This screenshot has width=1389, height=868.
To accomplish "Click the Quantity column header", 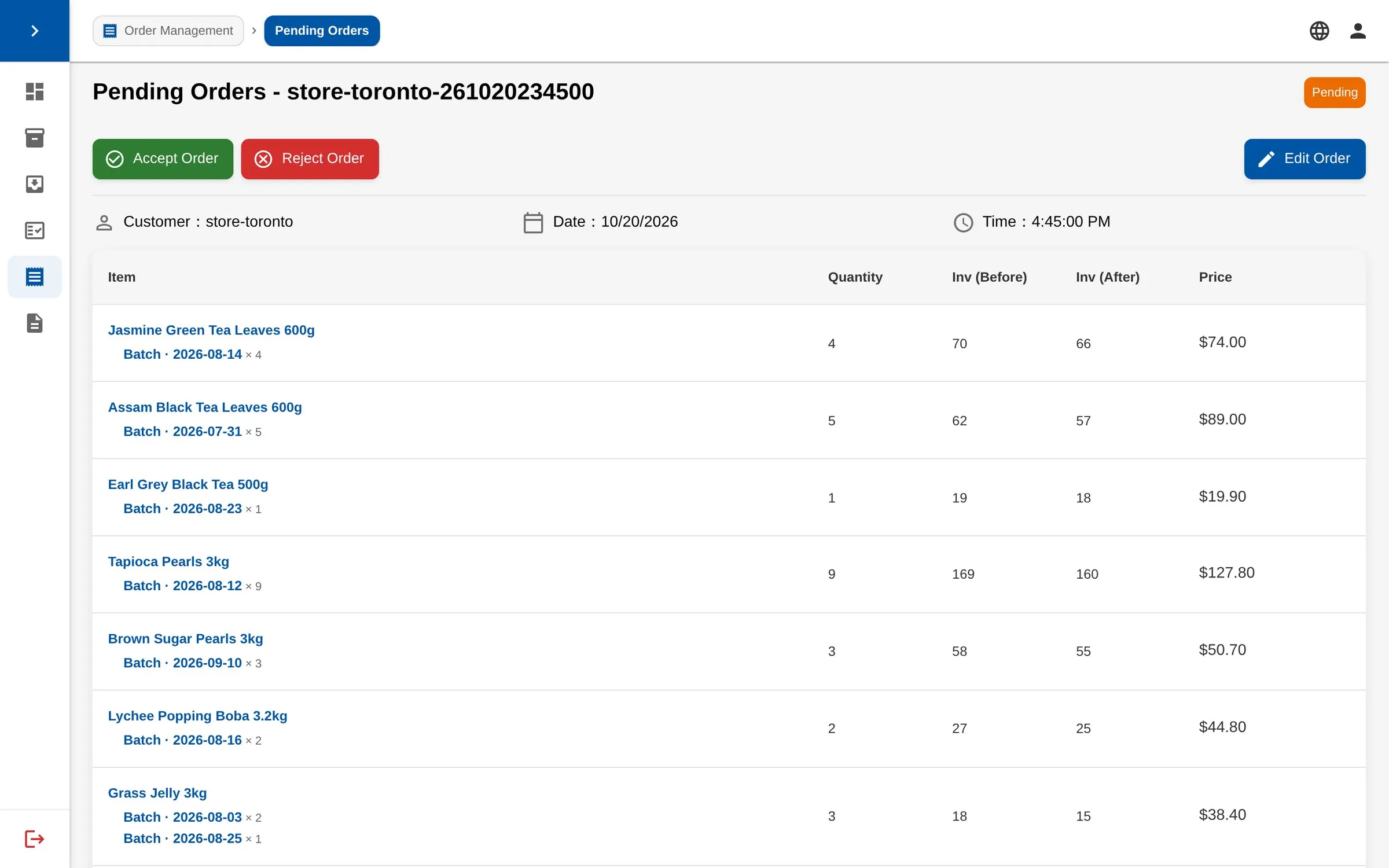I will point(855,277).
